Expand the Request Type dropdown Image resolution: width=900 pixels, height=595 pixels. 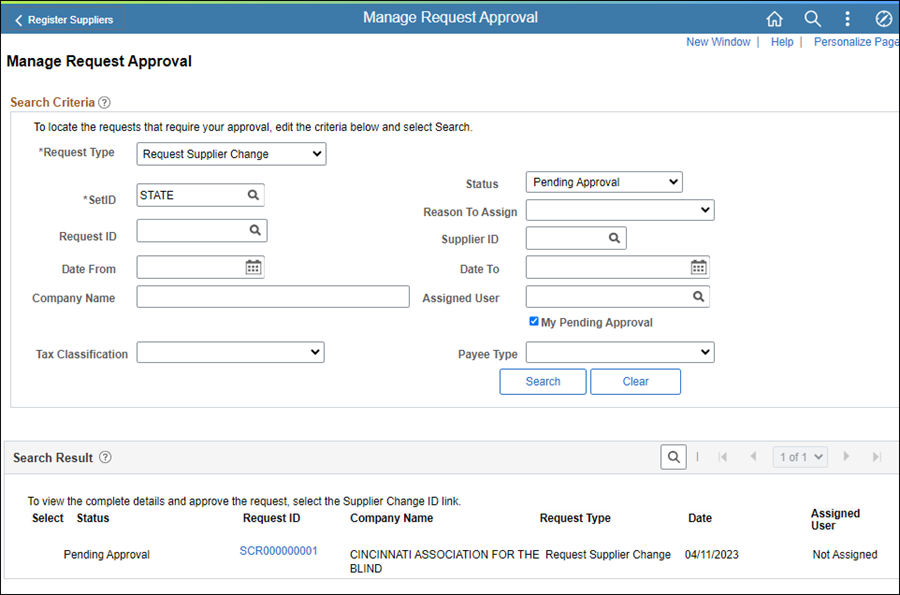tap(231, 154)
